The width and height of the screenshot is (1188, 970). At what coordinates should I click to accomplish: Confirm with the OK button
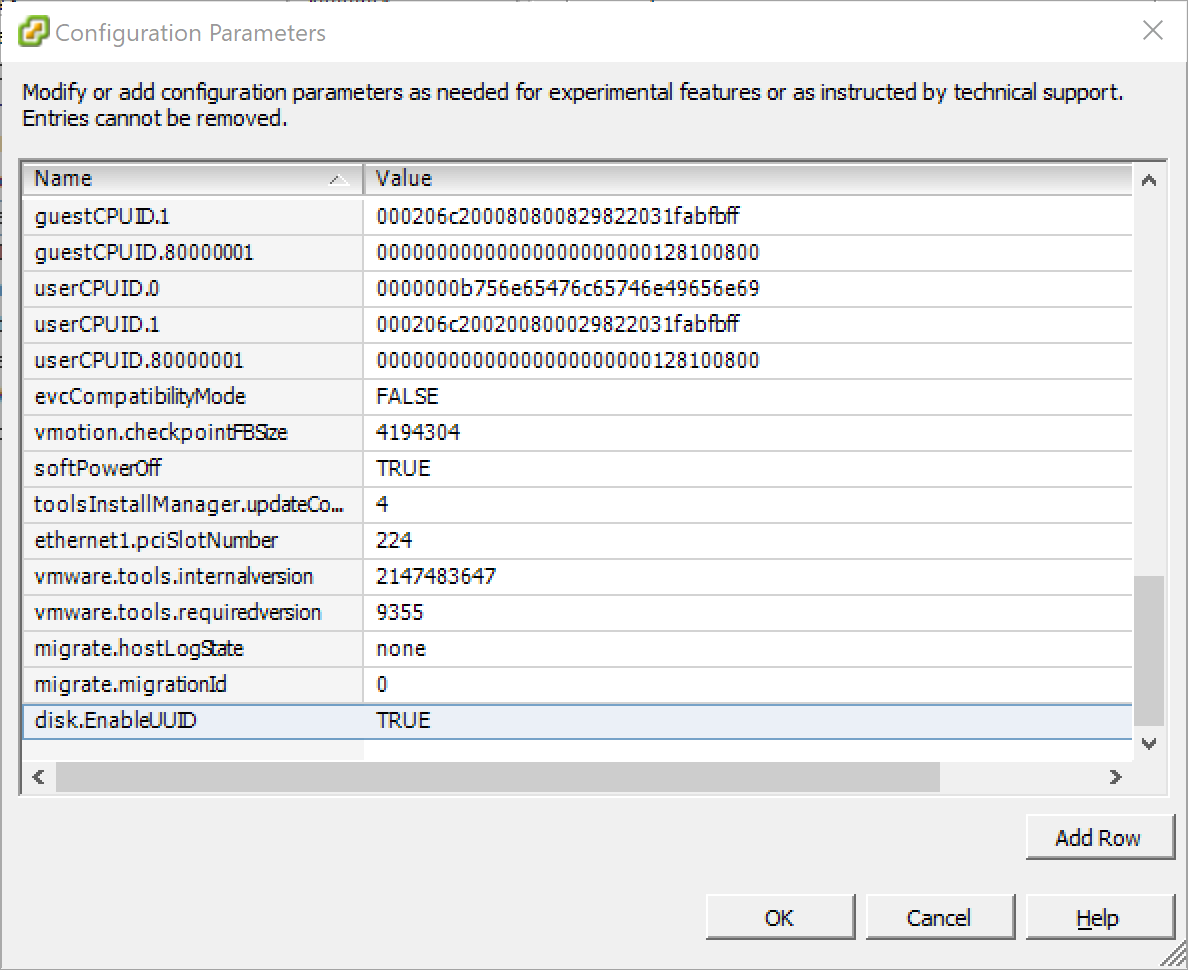[x=779, y=918]
